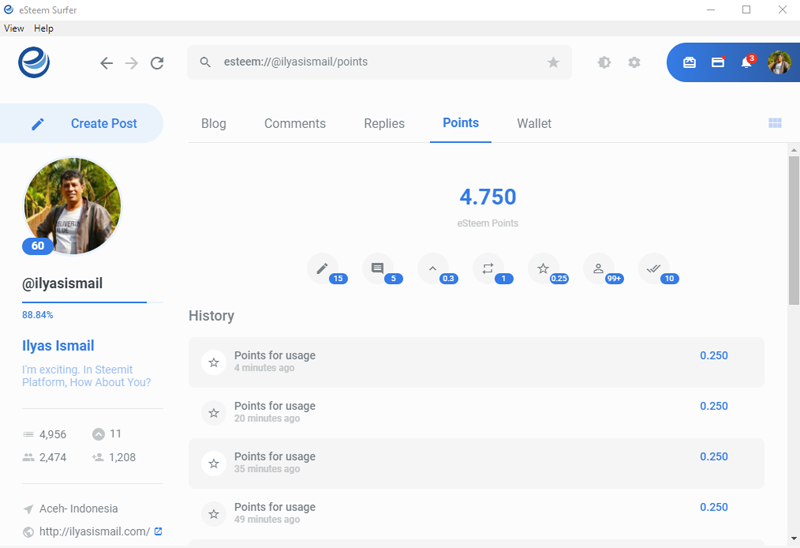This screenshot has width=800, height=548.
Task: Click the reblog points icon (1)
Action: (488, 268)
